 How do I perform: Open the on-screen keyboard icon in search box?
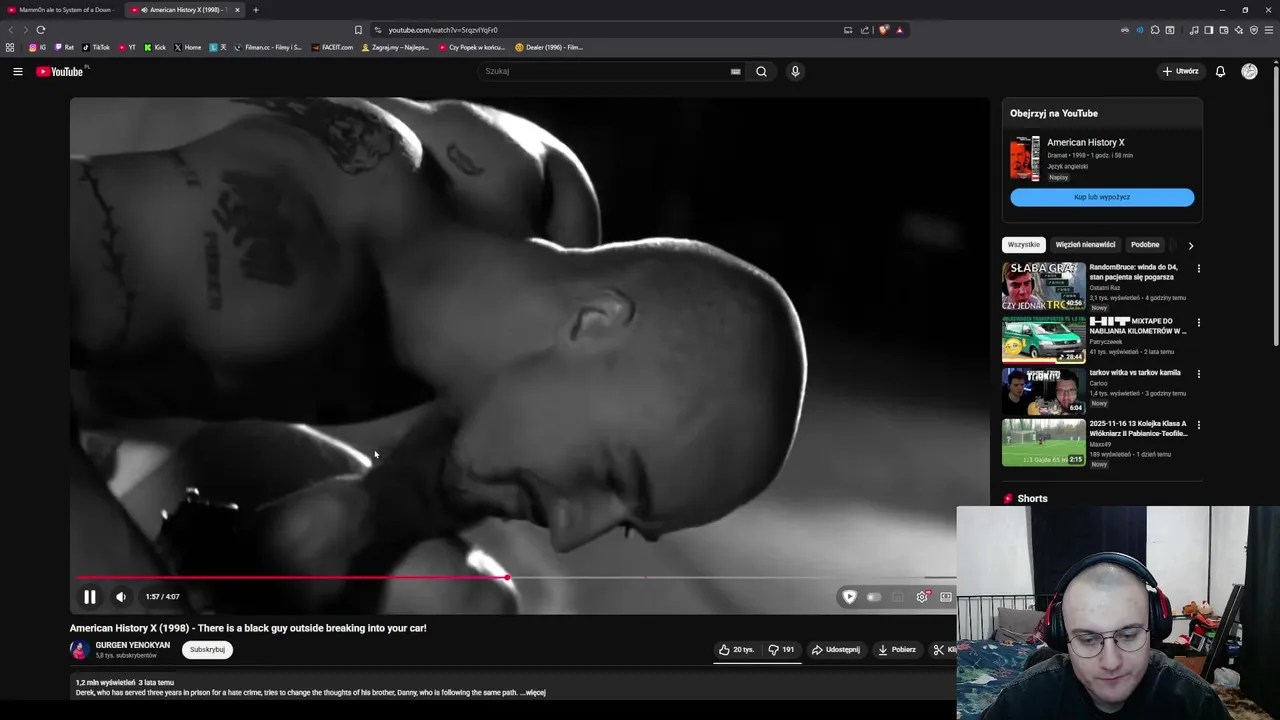pos(735,71)
